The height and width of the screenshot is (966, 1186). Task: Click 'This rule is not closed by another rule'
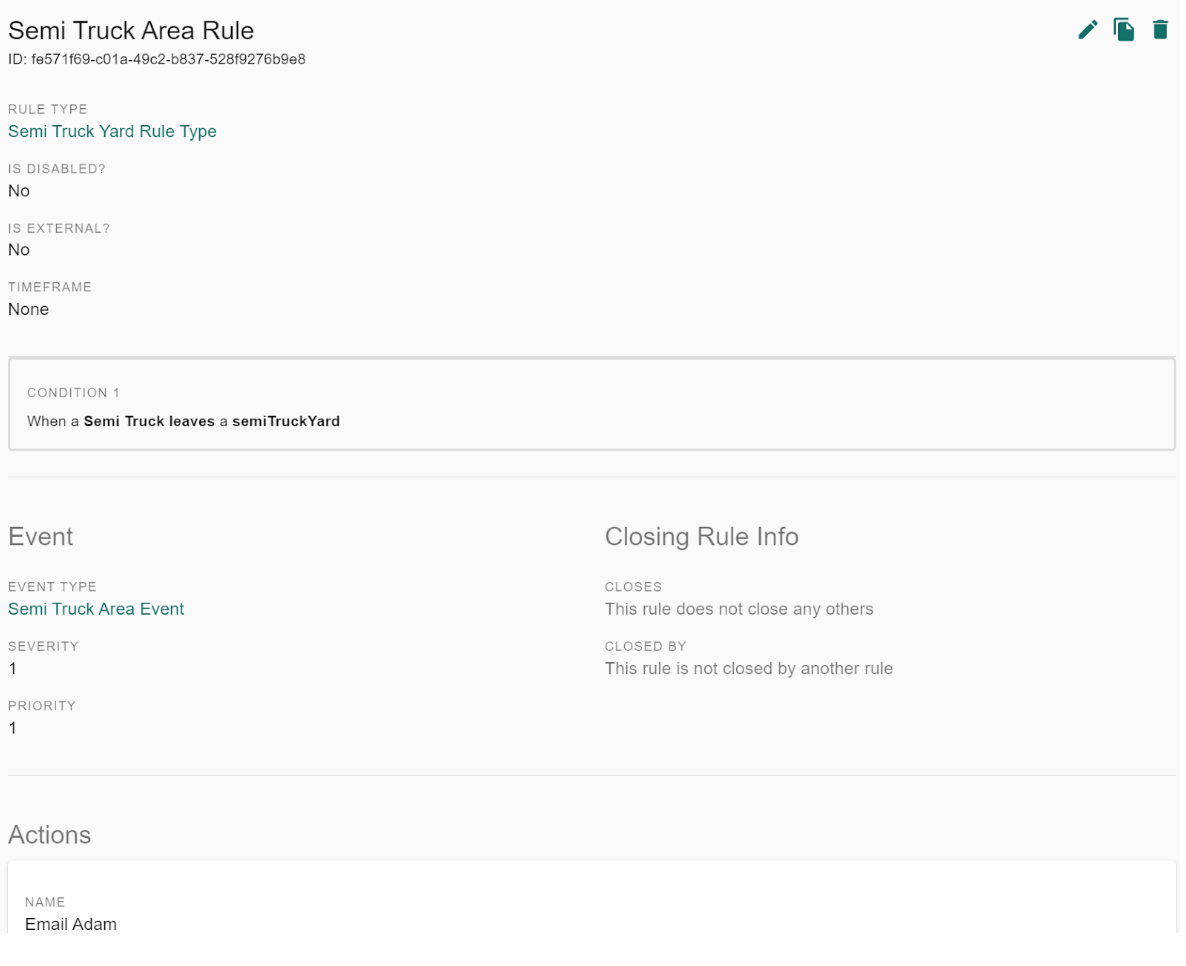click(748, 668)
